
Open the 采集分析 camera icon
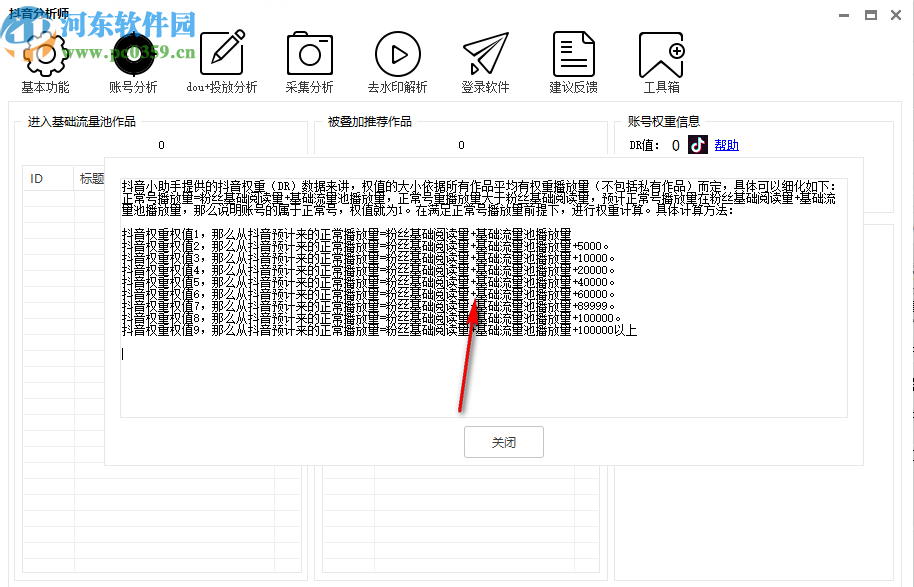pyautogui.click(x=310, y=54)
